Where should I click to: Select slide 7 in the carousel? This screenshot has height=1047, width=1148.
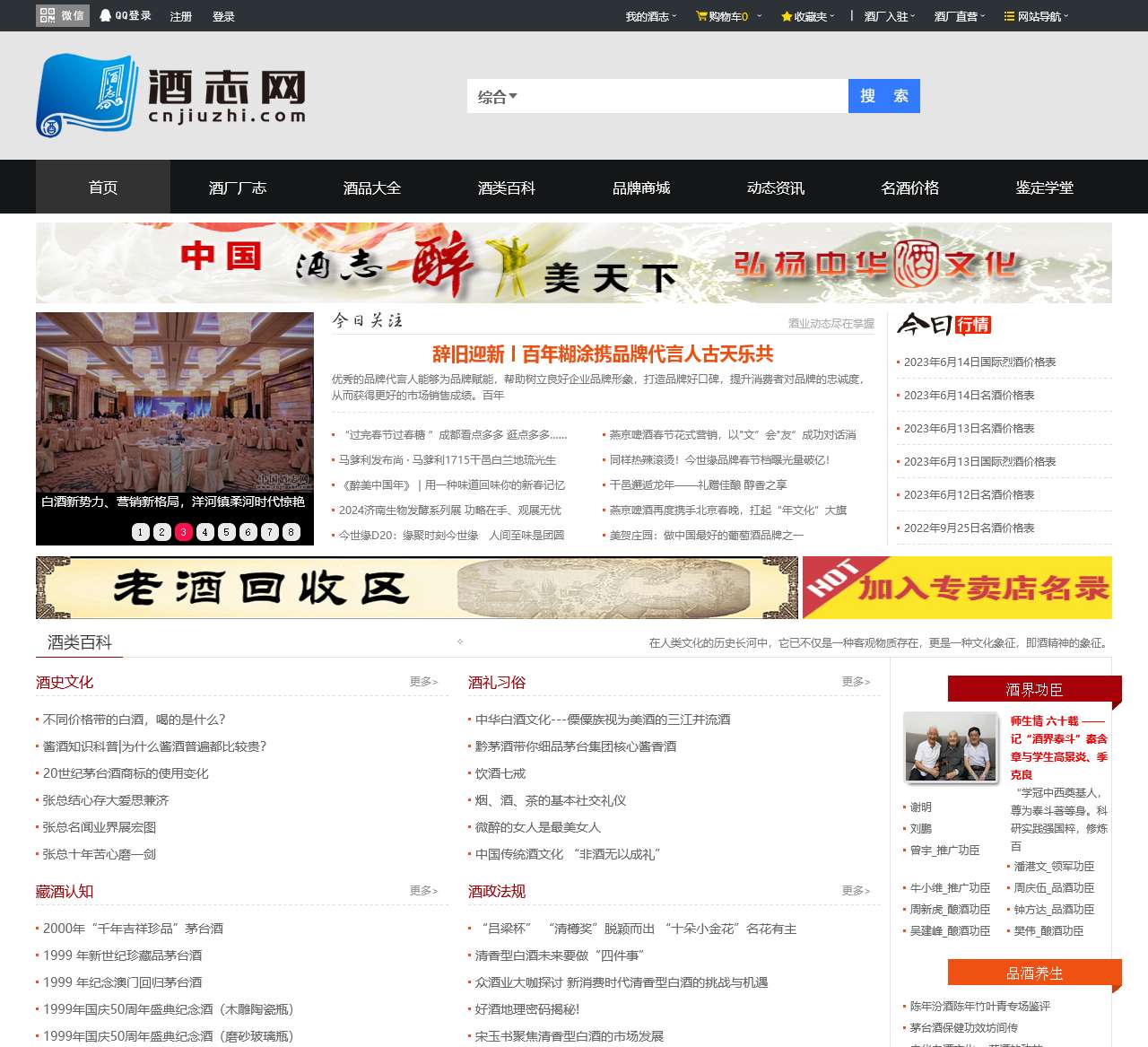(x=270, y=532)
